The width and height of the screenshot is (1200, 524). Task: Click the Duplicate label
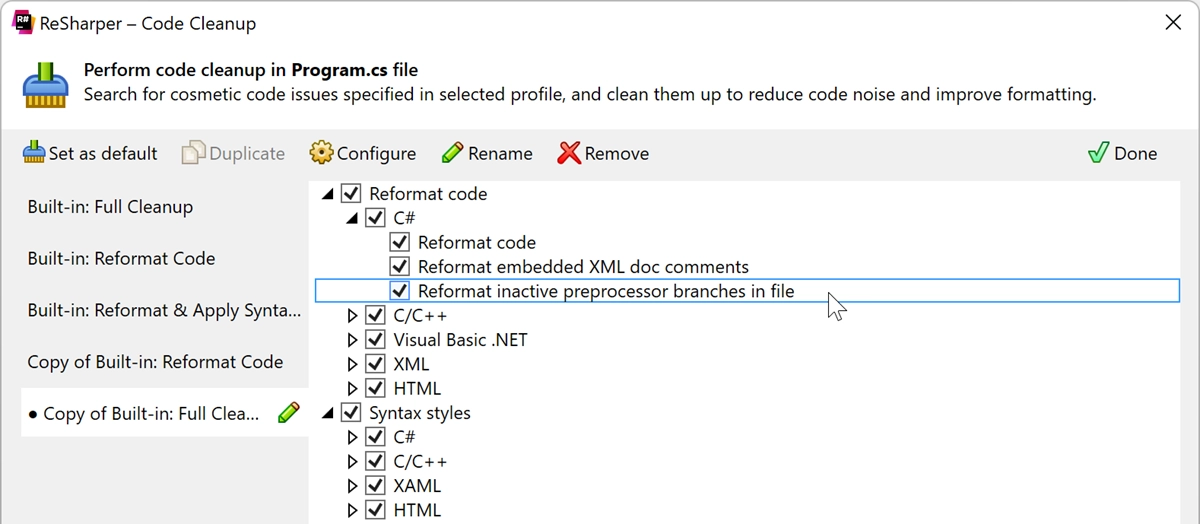[x=247, y=153]
